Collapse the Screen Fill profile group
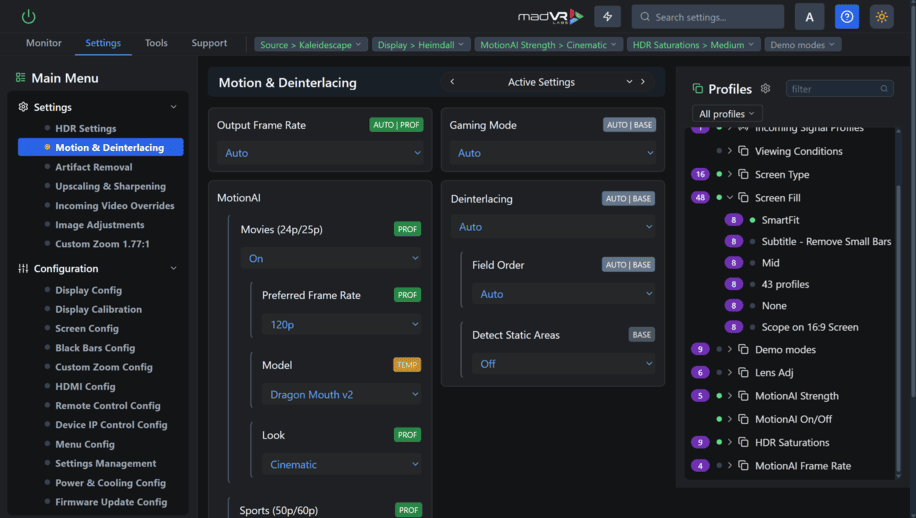Screen dimensions: 916x518 pos(730,198)
